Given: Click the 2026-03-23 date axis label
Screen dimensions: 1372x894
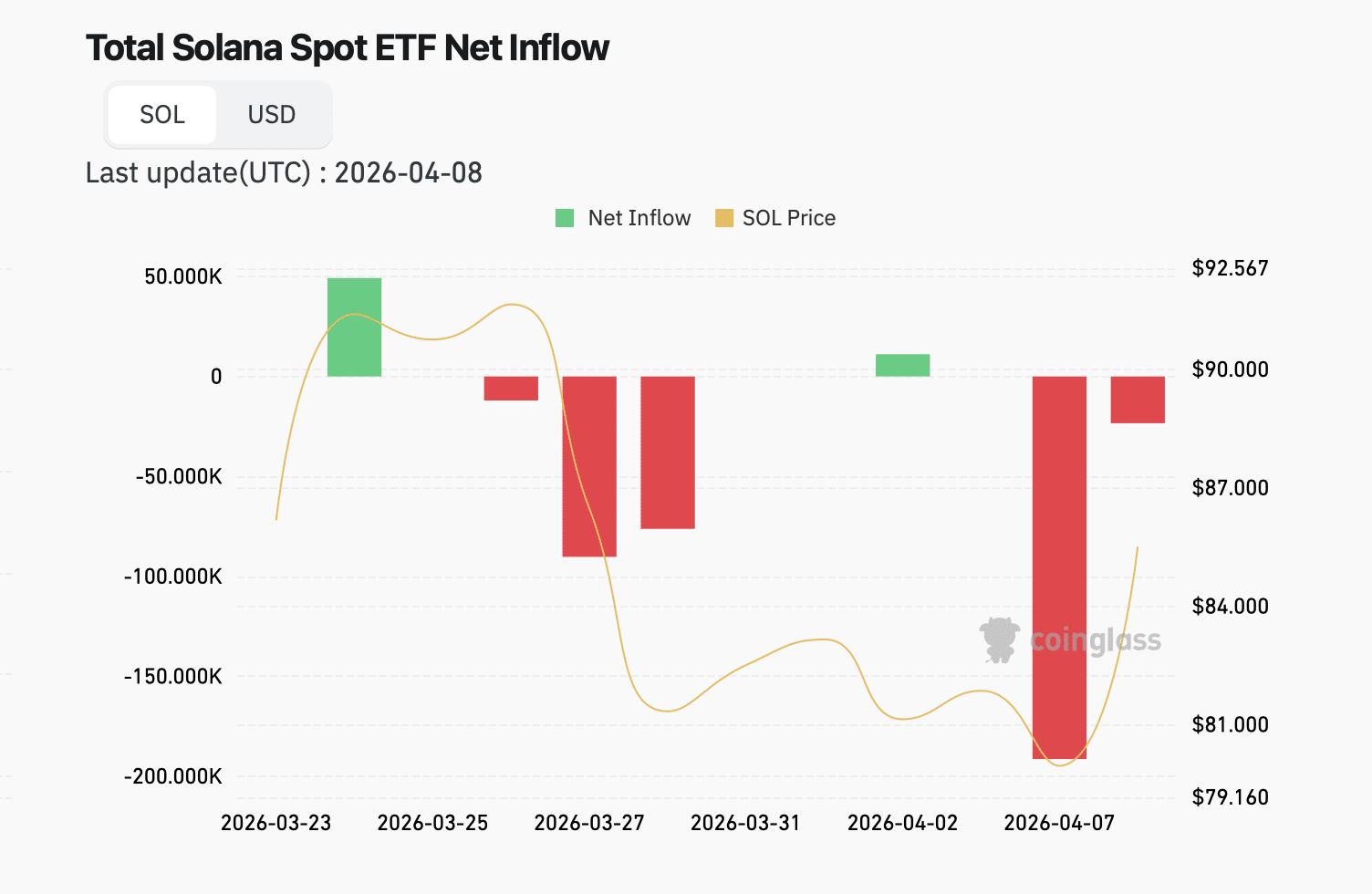Looking at the screenshot, I should [x=276, y=823].
